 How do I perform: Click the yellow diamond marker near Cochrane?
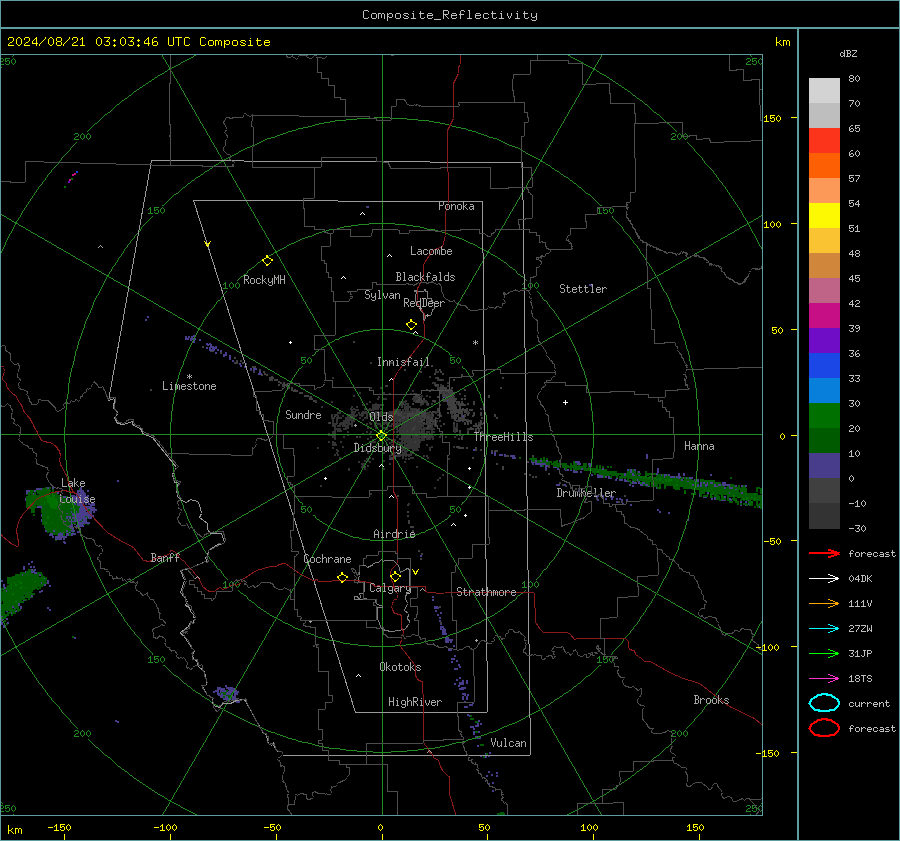(342, 578)
